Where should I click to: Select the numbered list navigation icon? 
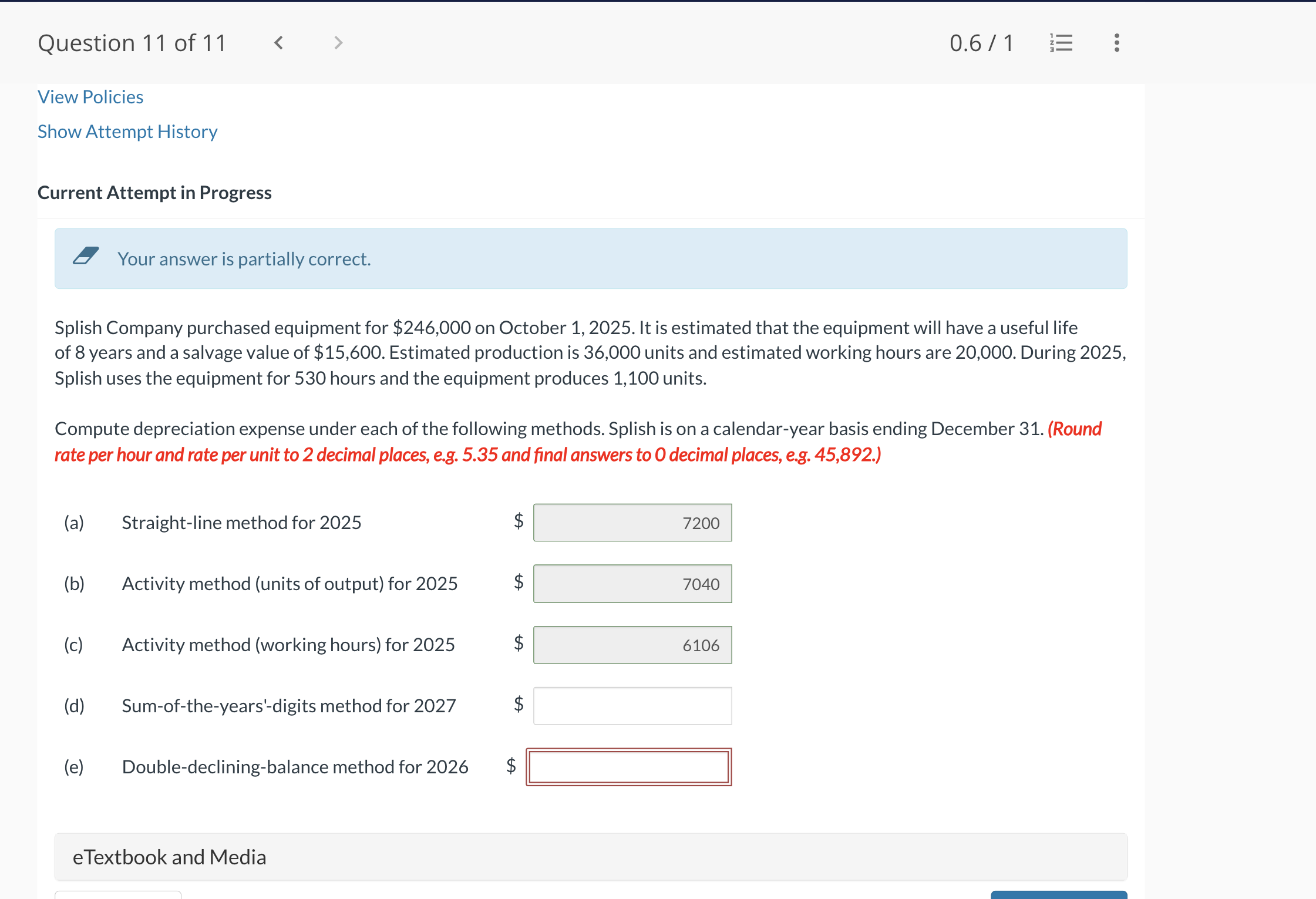coord(1061,42)
